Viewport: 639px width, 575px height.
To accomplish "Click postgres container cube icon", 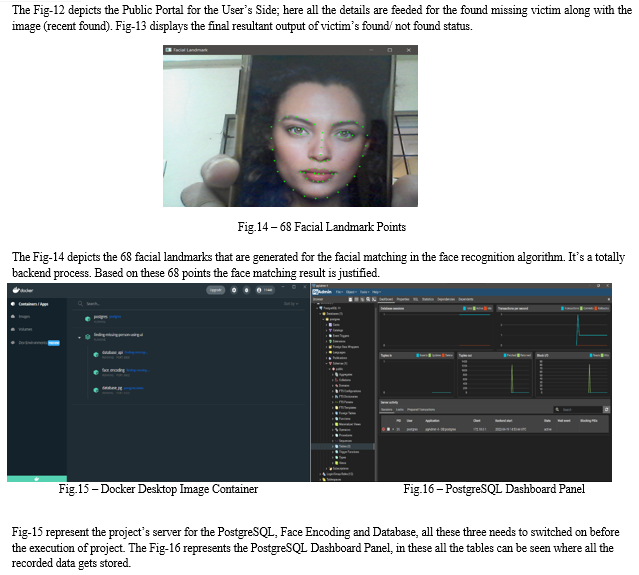I will coord(88,319).
